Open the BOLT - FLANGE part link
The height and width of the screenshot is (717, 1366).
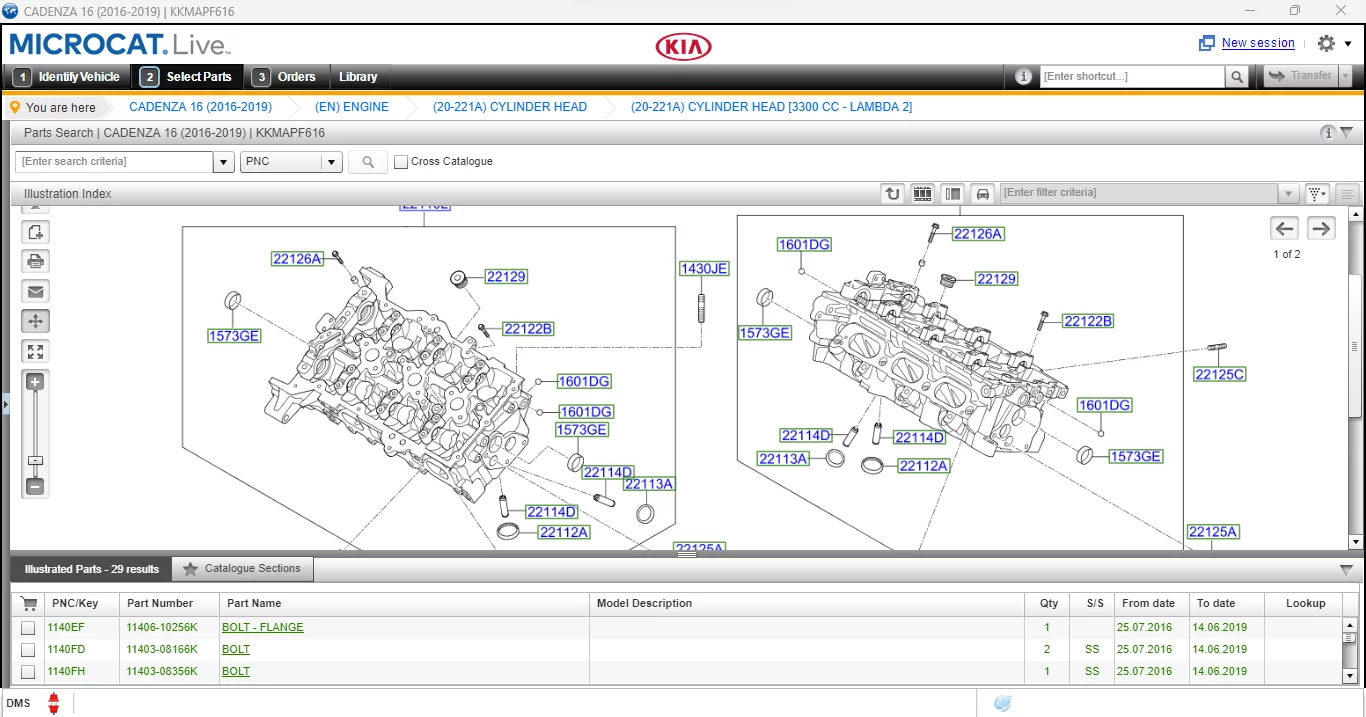[262, 627]
